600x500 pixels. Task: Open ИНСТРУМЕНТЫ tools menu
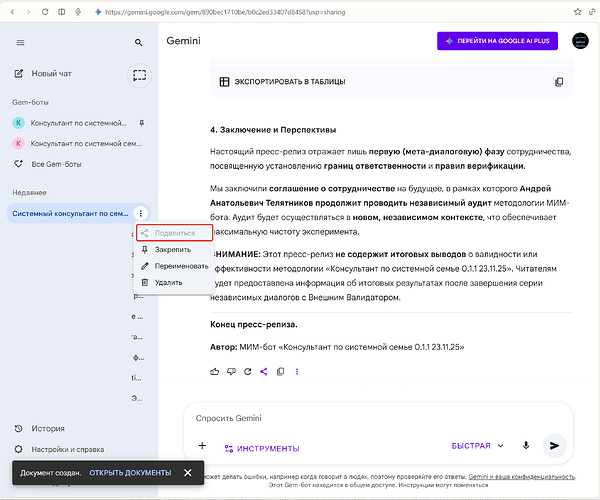click(262, 448)
